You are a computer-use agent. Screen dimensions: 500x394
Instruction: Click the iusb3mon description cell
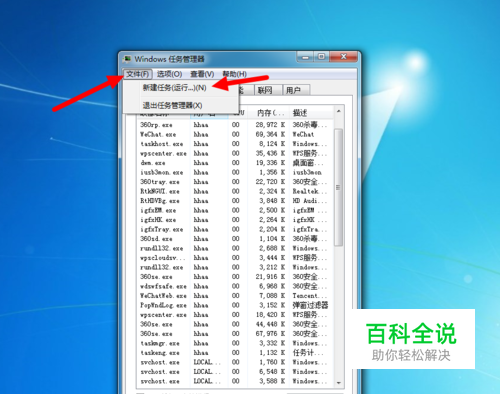click(x=307, y=172)
